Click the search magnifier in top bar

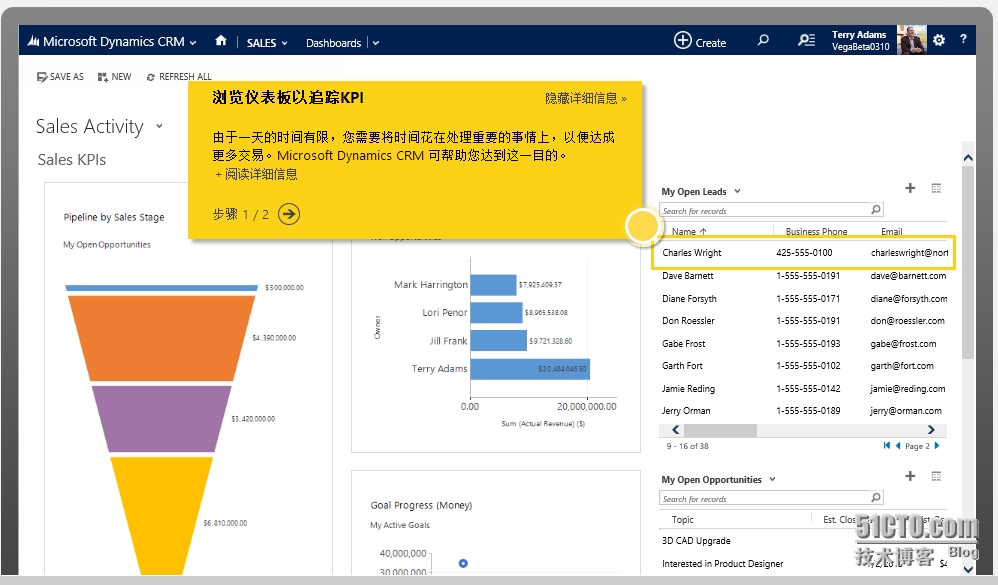(763, 40)
